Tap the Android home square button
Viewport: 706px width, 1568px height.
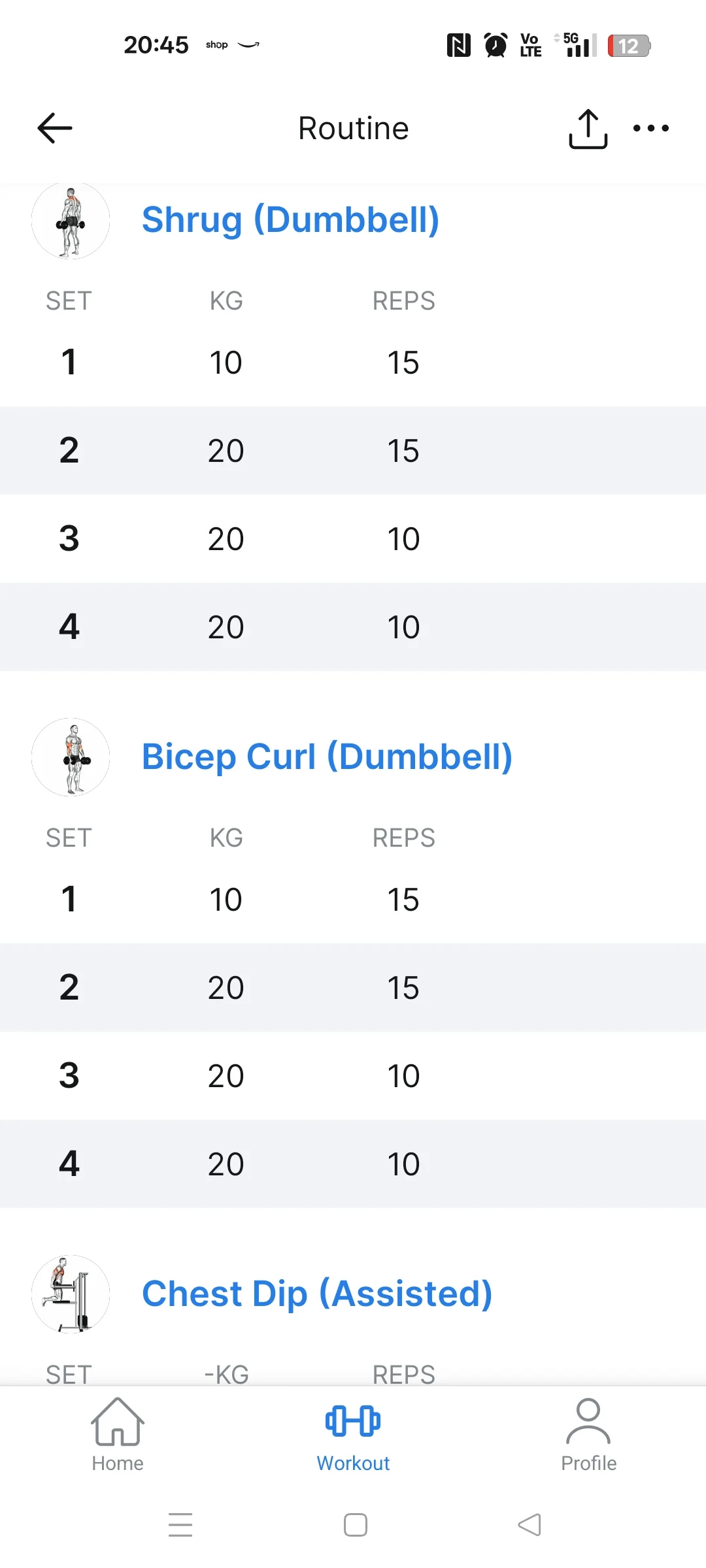[x=355, y=1525]
